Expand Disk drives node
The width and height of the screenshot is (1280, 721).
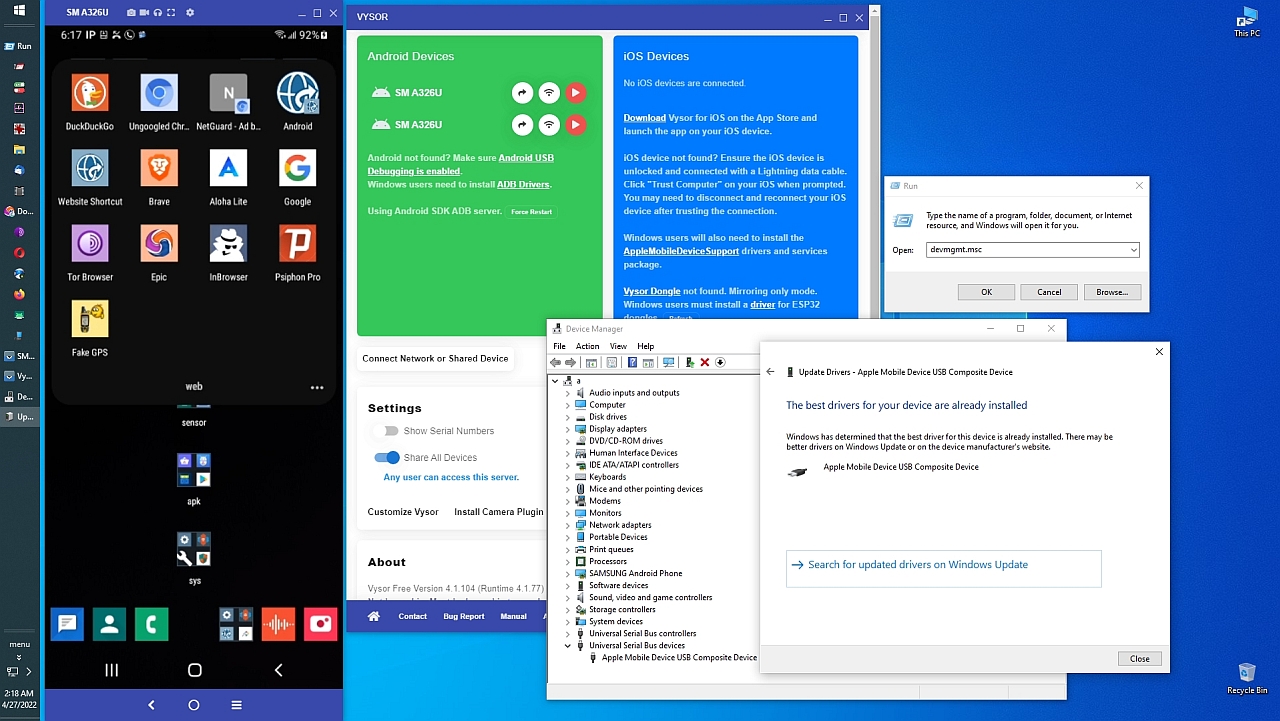[x=567, y=417]
